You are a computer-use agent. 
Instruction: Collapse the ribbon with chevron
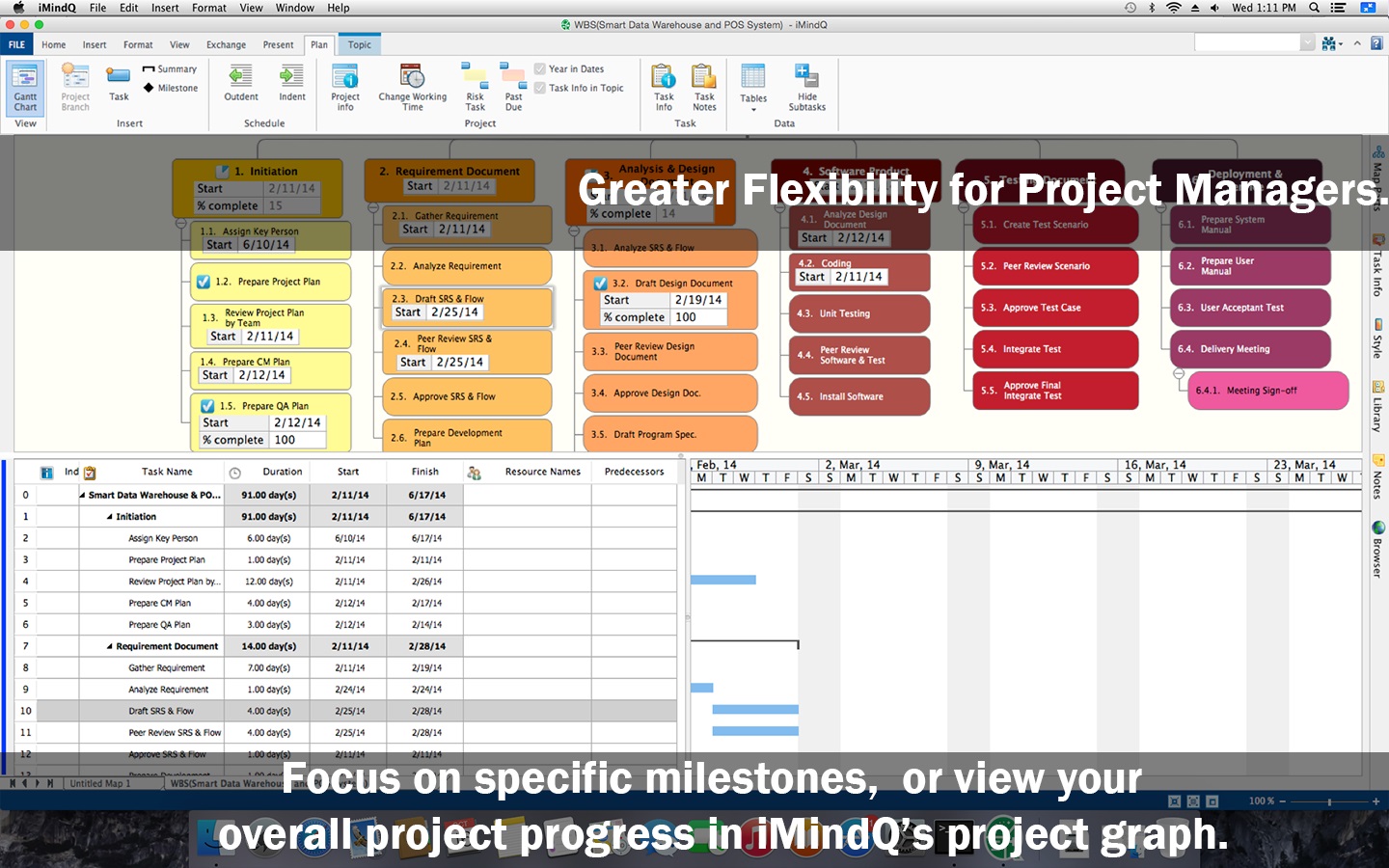1357,43
